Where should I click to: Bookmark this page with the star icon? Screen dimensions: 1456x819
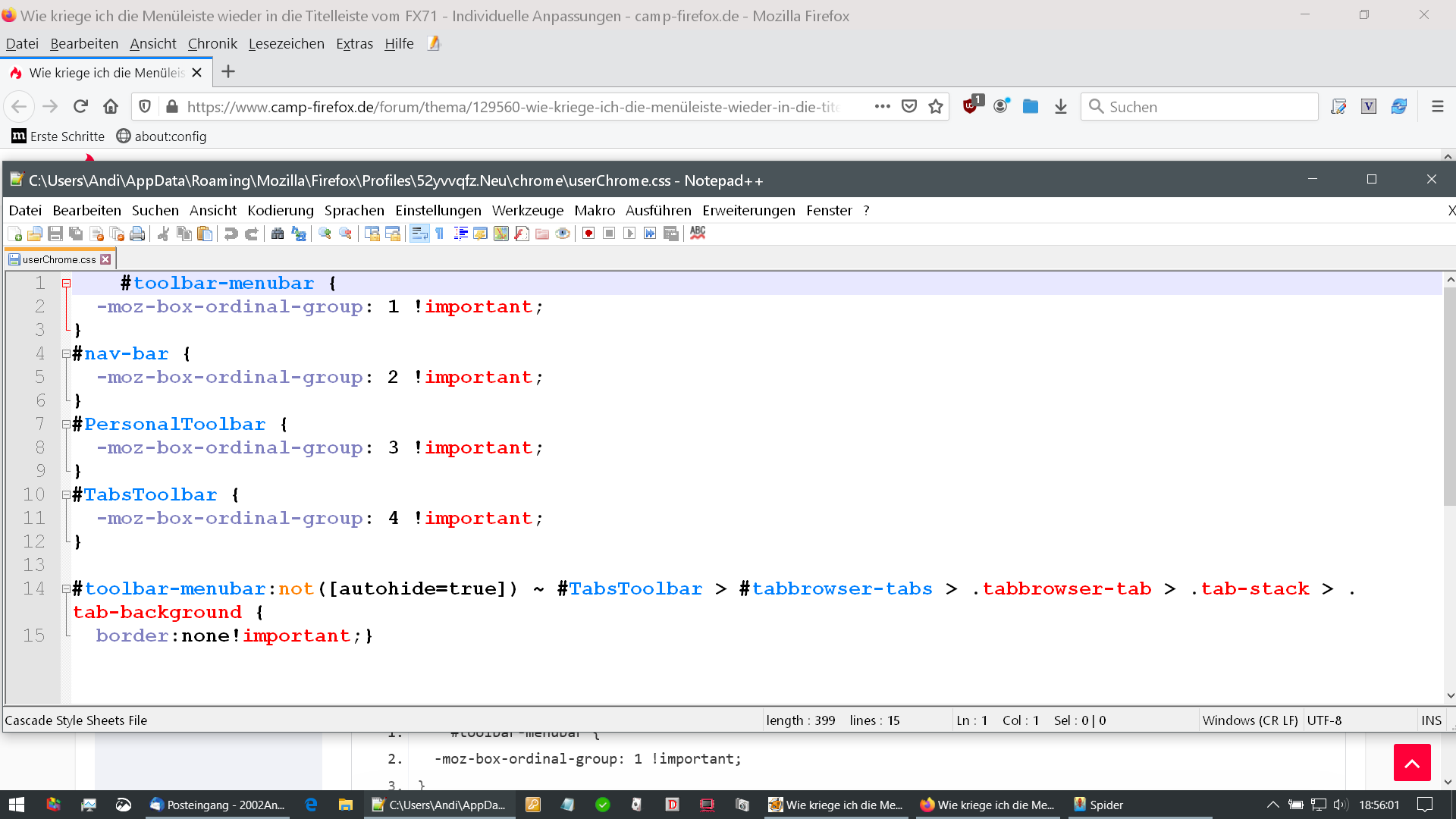936,107
